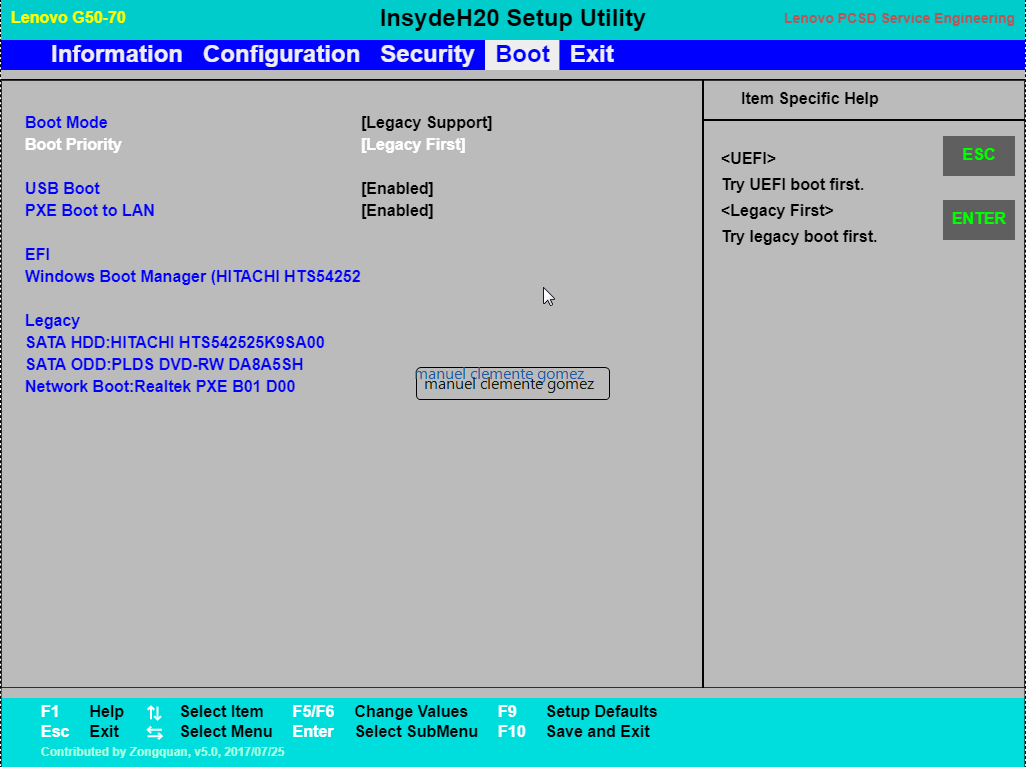Viewport: 1026px width, 767px height.
Task: Change the Boot Priority value
Action: pyautogui.click(x=72, y=144)
